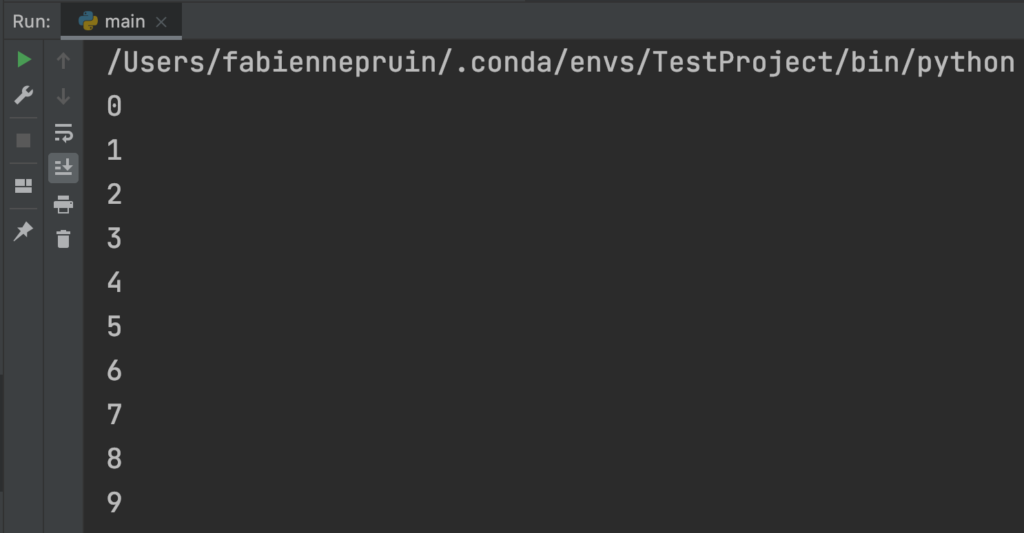1024x533 pixels.
Task: Click the Restore Layout icon
Action: [23, 186]
